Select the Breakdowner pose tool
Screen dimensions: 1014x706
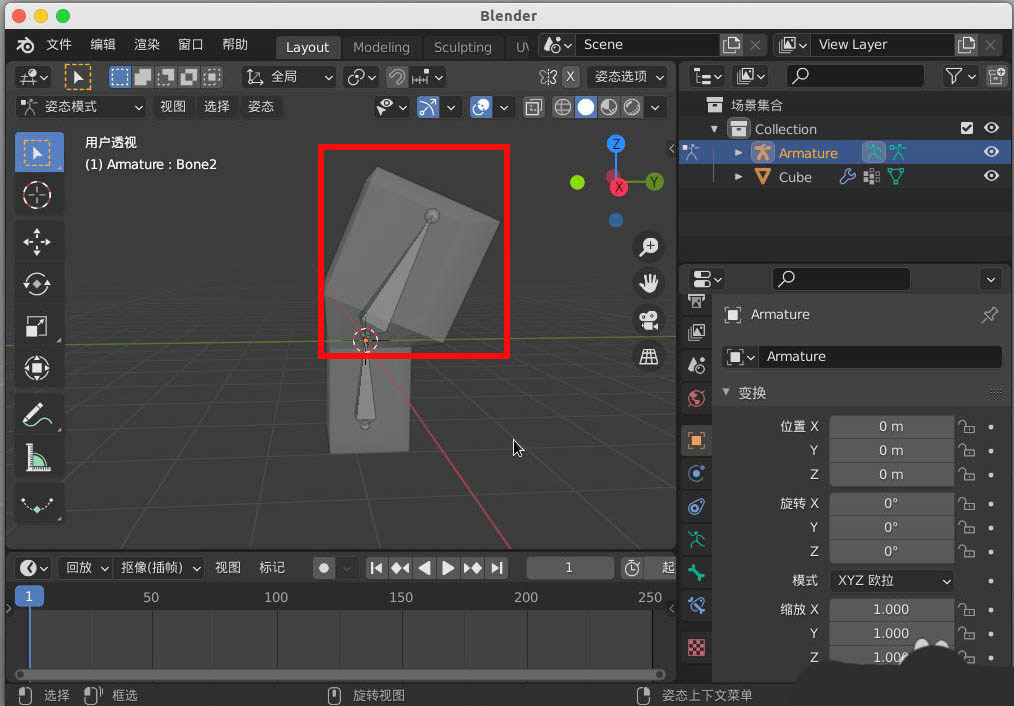coord(38,504)
